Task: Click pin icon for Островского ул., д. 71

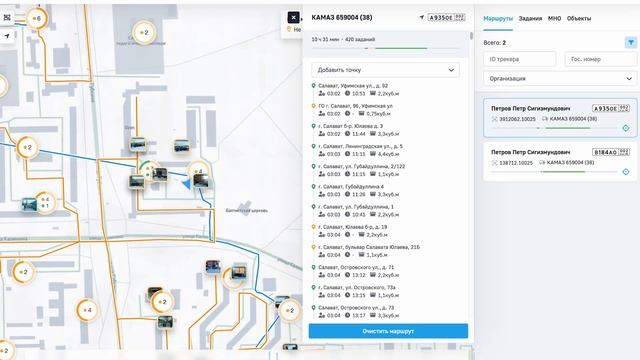Action: pyautogui.click(x=313, y=267)
